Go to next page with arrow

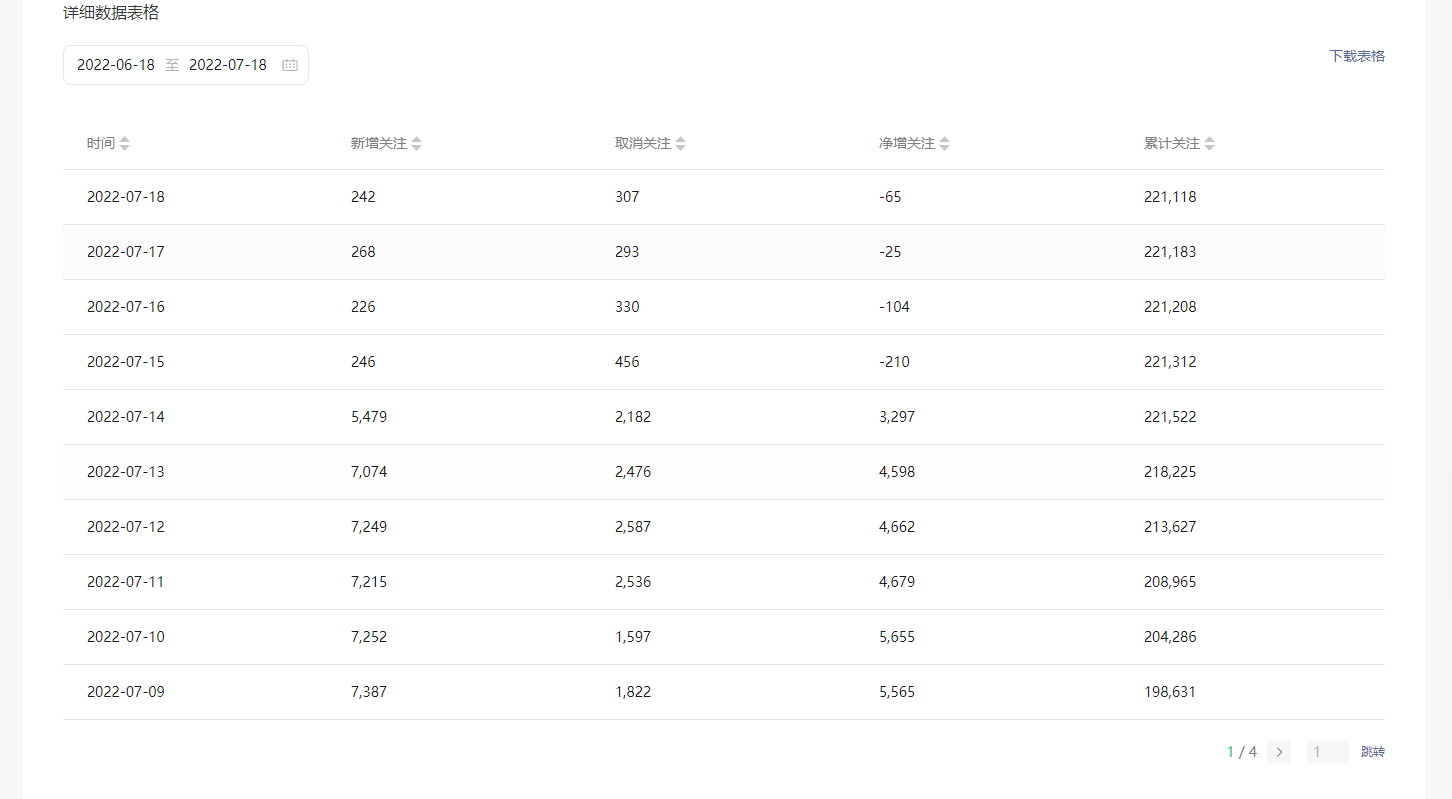[1278, 752]
